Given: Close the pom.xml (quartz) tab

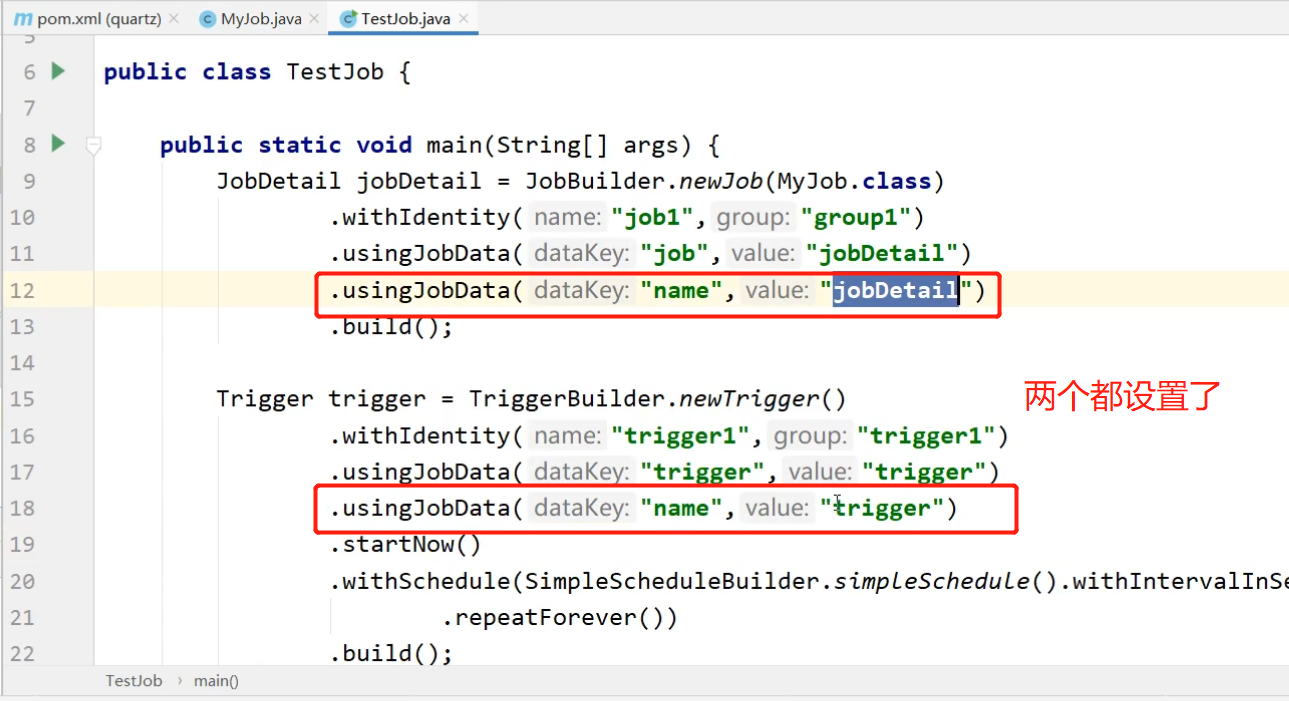Looking at the screenshot, I should (x=175, y=19).
